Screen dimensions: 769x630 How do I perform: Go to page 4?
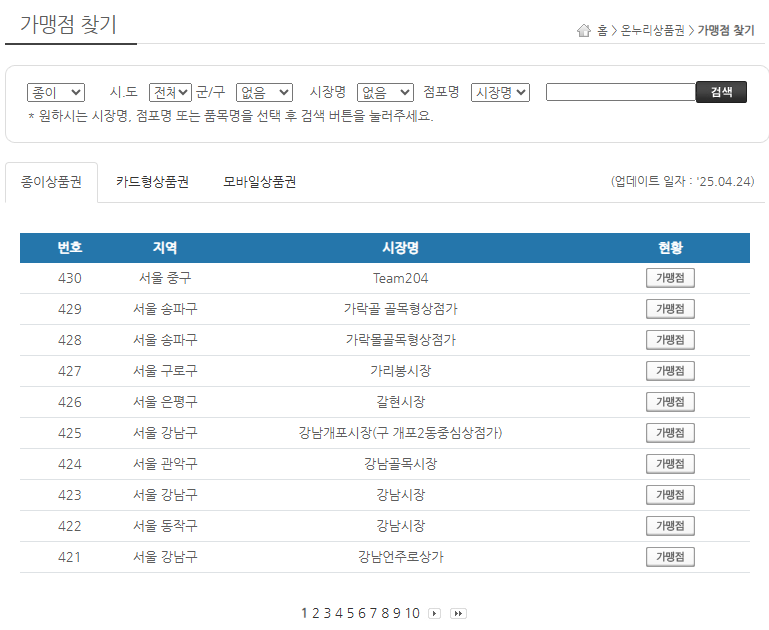tap(338, 613)
